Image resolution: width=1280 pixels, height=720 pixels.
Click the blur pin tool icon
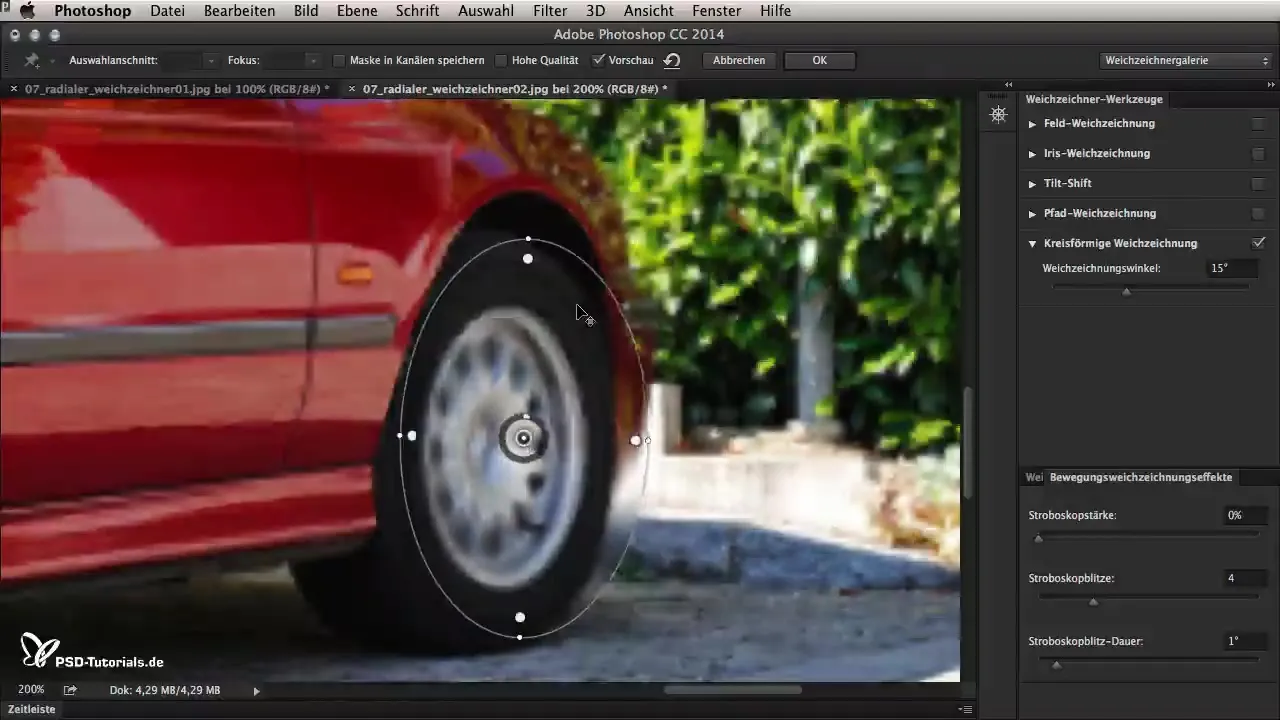[x=30, y=61]
